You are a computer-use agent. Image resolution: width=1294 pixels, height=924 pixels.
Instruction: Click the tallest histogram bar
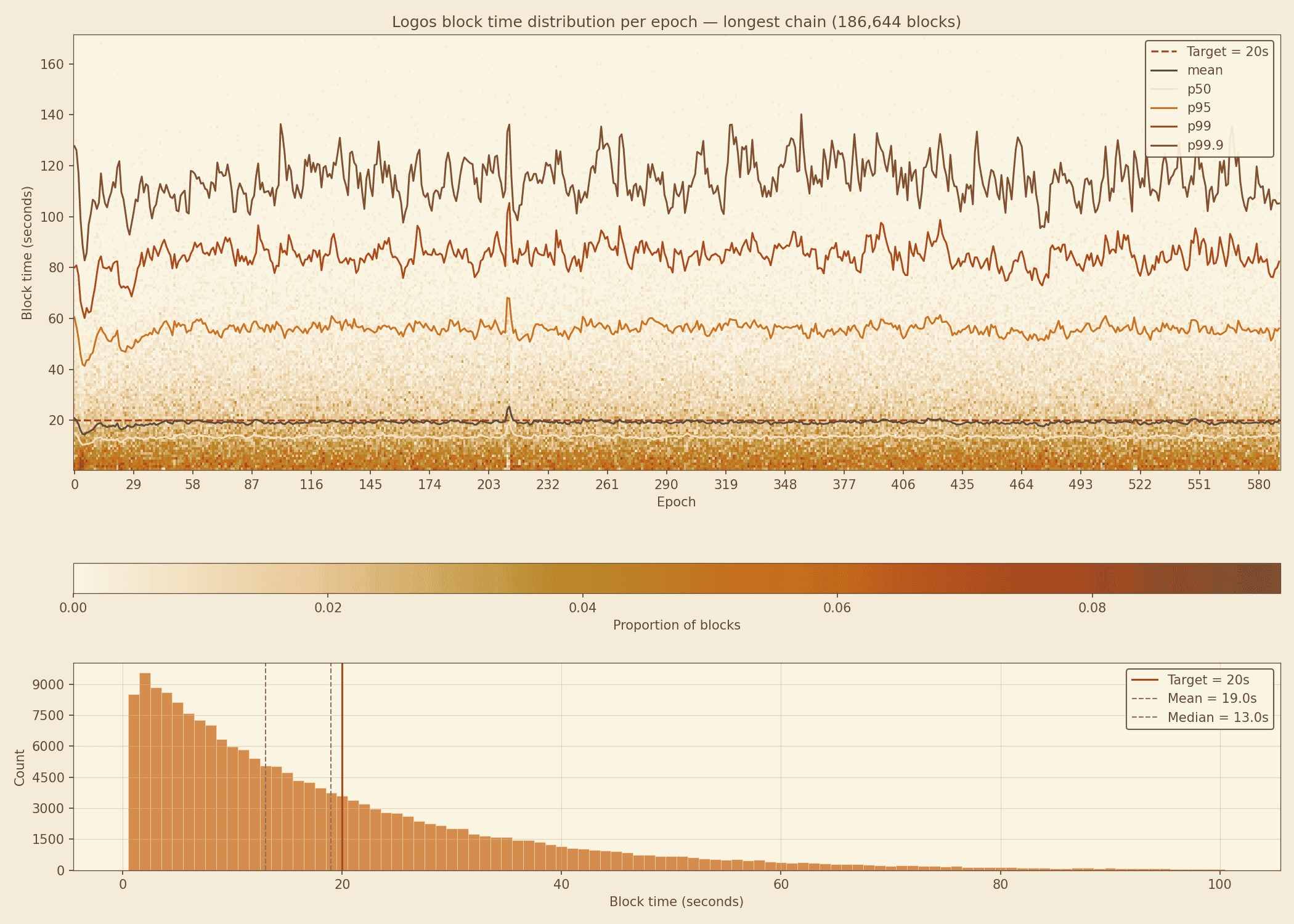(x=145, y=770)
